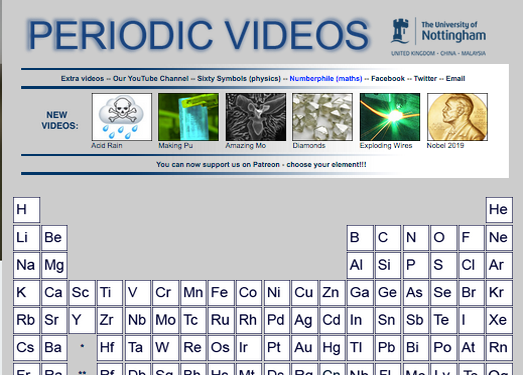Open the Au gold element cell
This screenshot has height=375, width=523.
305,348
